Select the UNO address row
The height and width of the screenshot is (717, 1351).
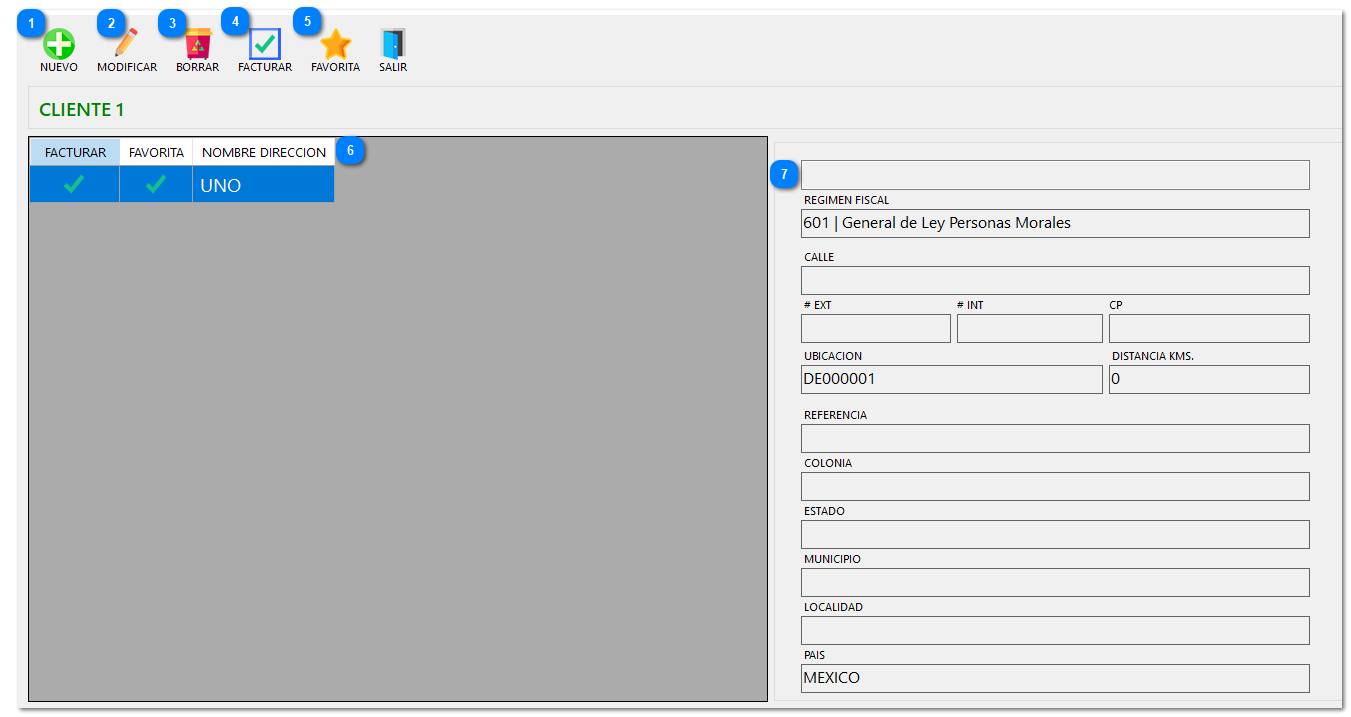pos(262,185)
